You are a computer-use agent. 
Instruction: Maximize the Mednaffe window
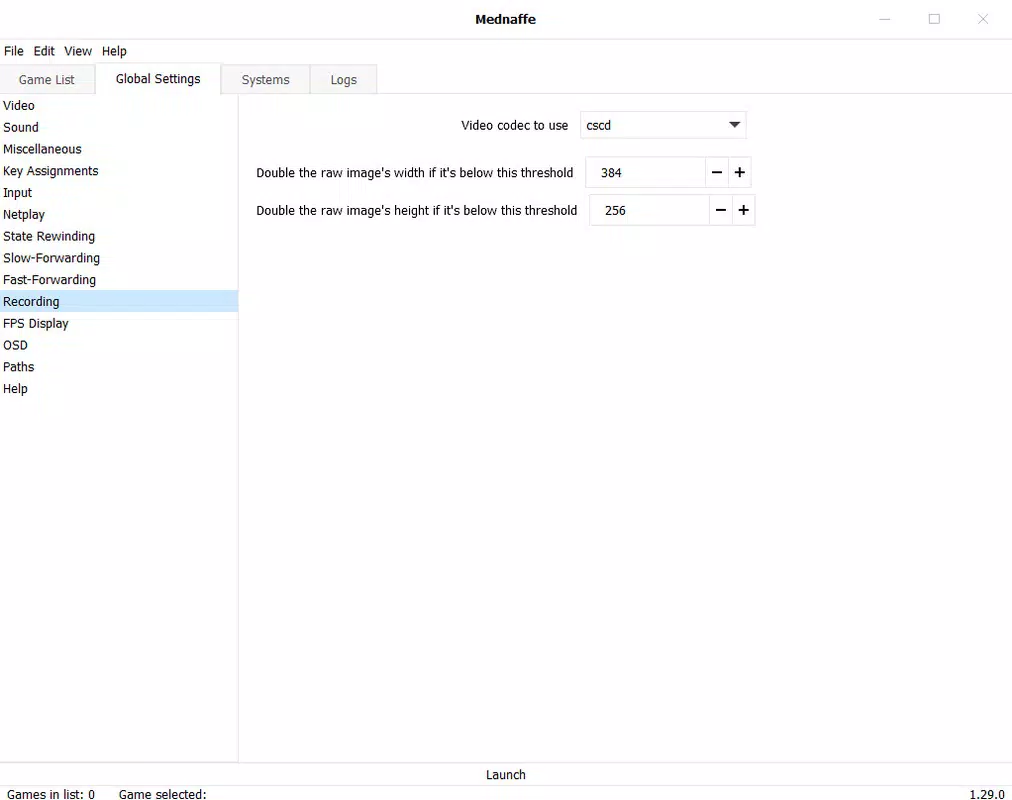[934, 19]
